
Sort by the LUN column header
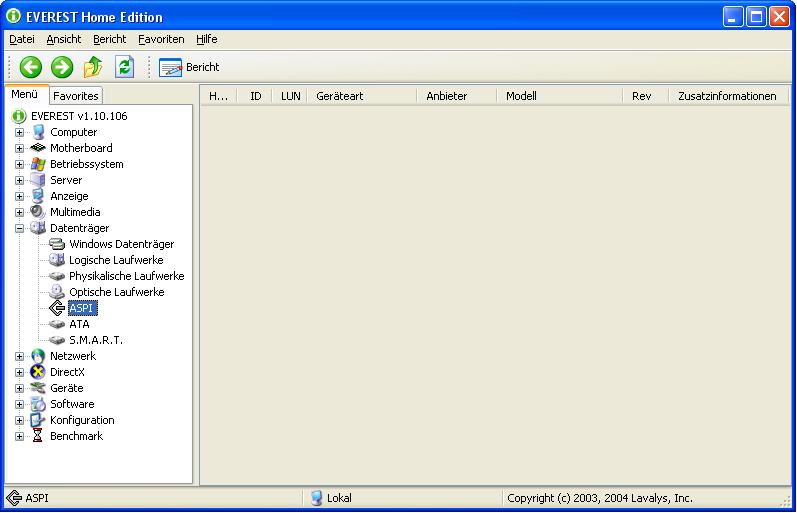[x=290, y=96]
